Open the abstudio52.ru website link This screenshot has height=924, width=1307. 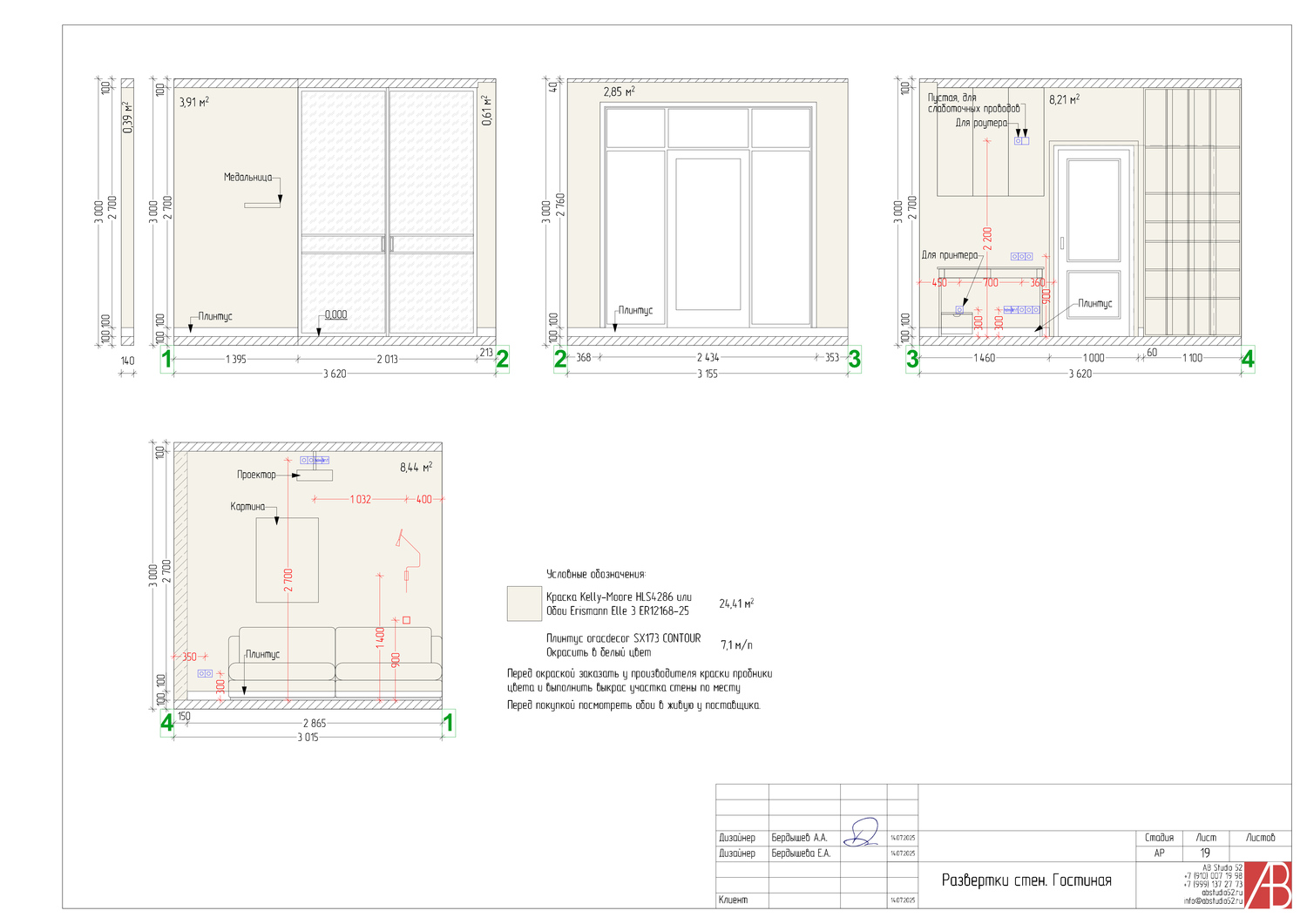coord(1222,893)
